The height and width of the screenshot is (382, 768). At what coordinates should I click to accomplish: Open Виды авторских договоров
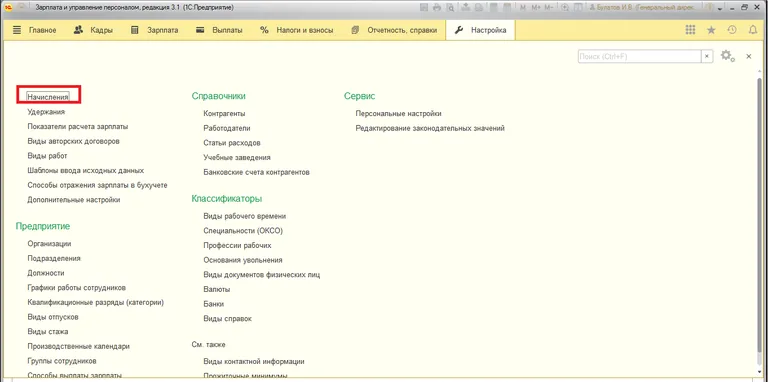[73, 141]
